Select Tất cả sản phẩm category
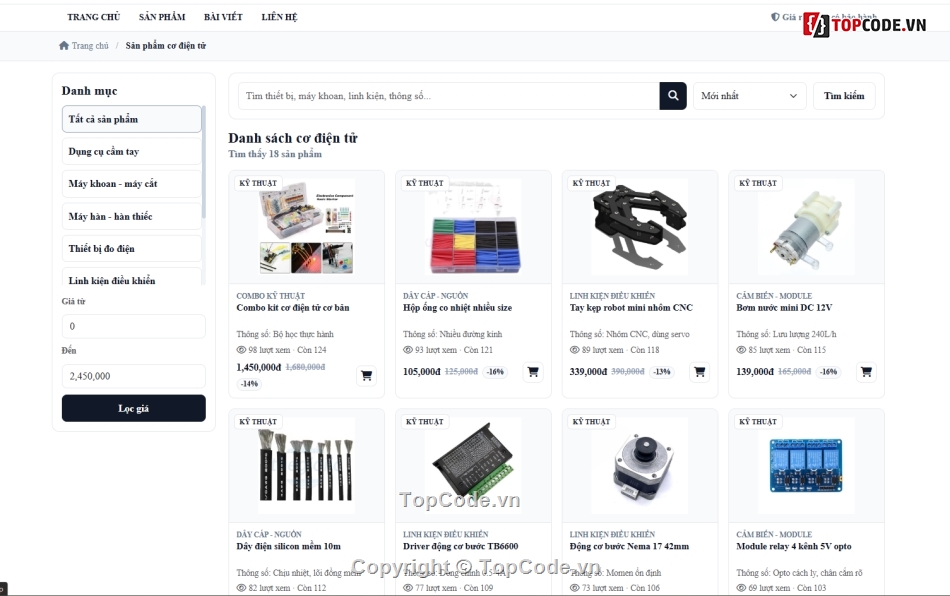 [x=131, y=119]
